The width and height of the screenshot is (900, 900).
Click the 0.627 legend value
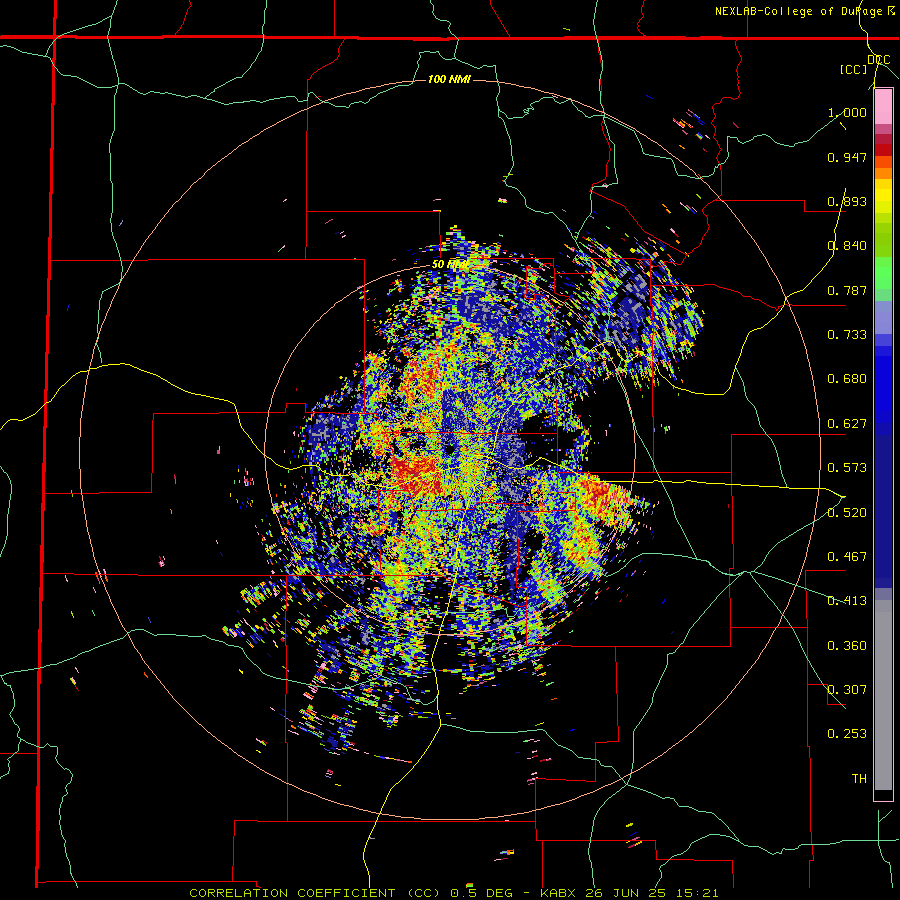[847, 424]
